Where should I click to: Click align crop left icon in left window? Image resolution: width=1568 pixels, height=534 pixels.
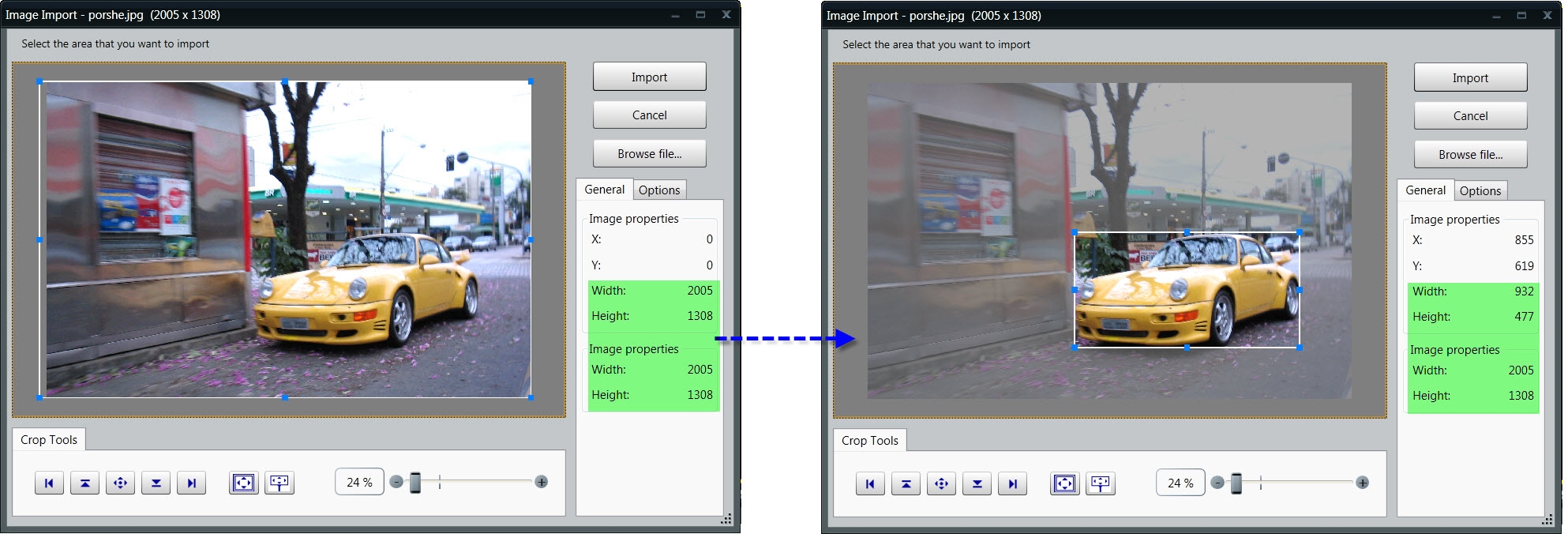[x=49, y=483]
